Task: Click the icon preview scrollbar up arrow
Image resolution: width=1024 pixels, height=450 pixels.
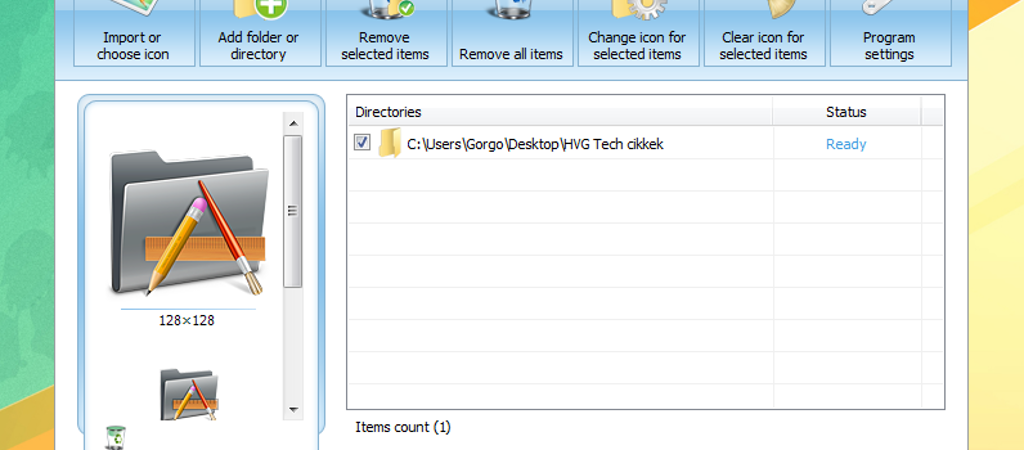Action: point(293,123)
